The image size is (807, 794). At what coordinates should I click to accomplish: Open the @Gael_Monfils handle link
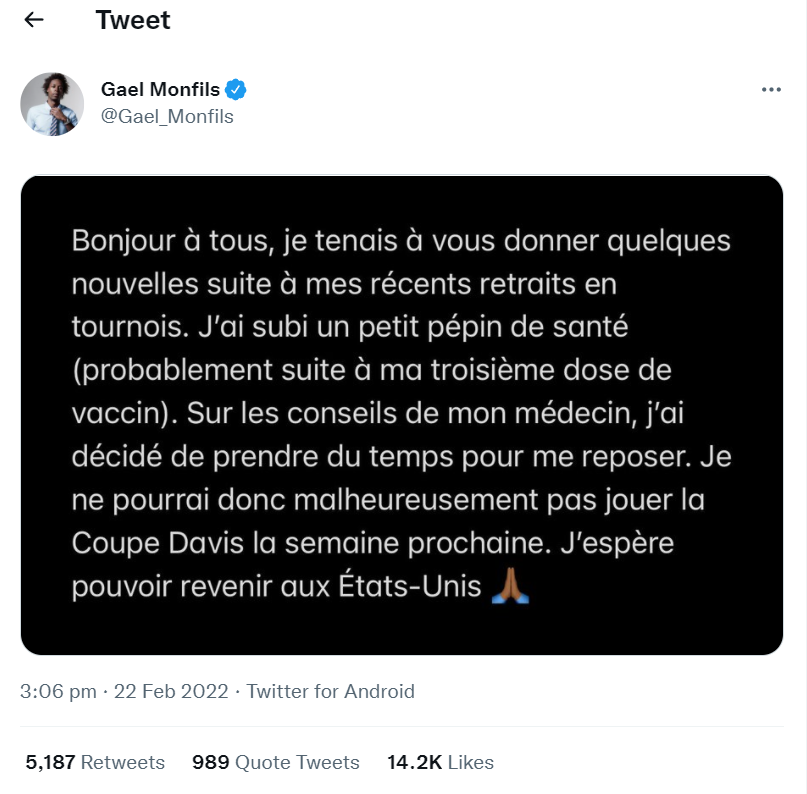point(167,116)
